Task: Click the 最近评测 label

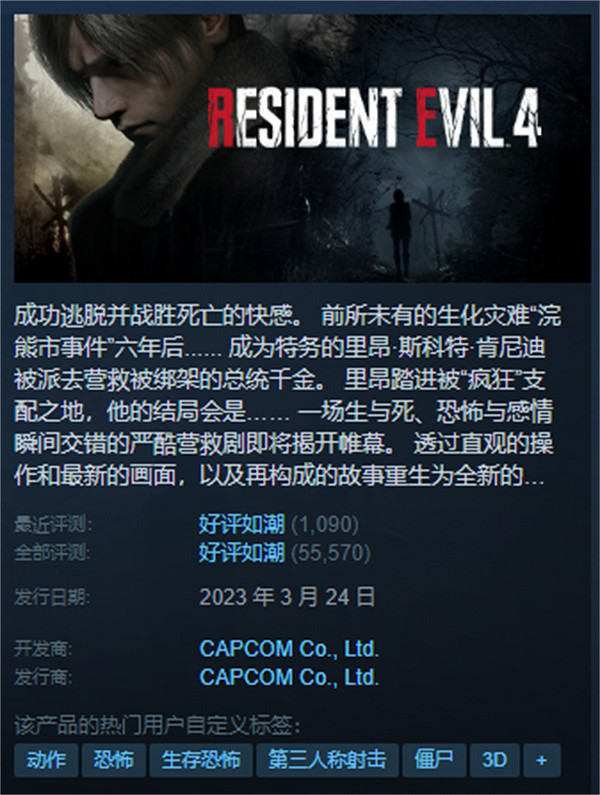Action: (x=53, y=525)
